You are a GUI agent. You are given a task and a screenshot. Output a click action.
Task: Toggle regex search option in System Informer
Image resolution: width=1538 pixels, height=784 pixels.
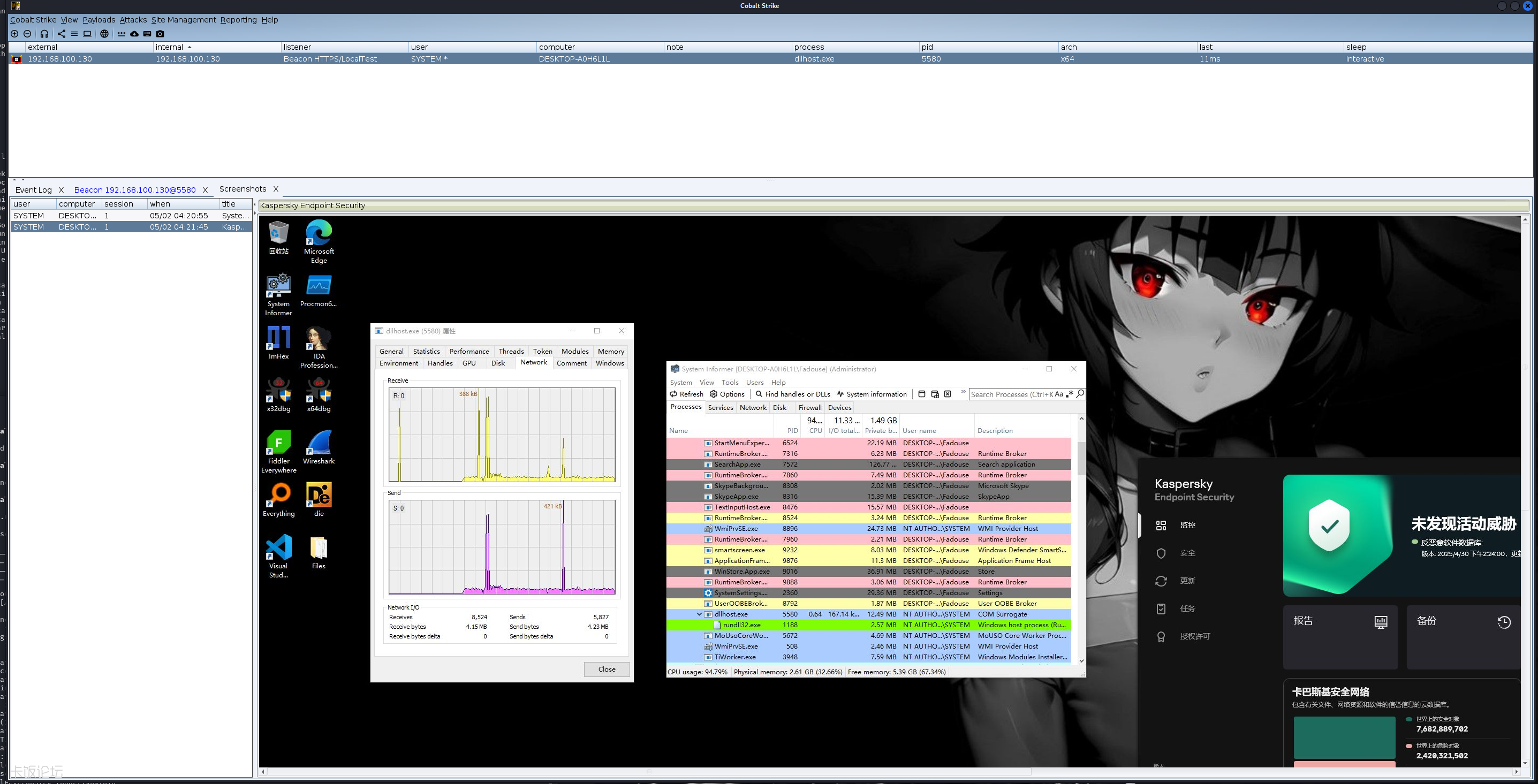tap(1069, 394)
